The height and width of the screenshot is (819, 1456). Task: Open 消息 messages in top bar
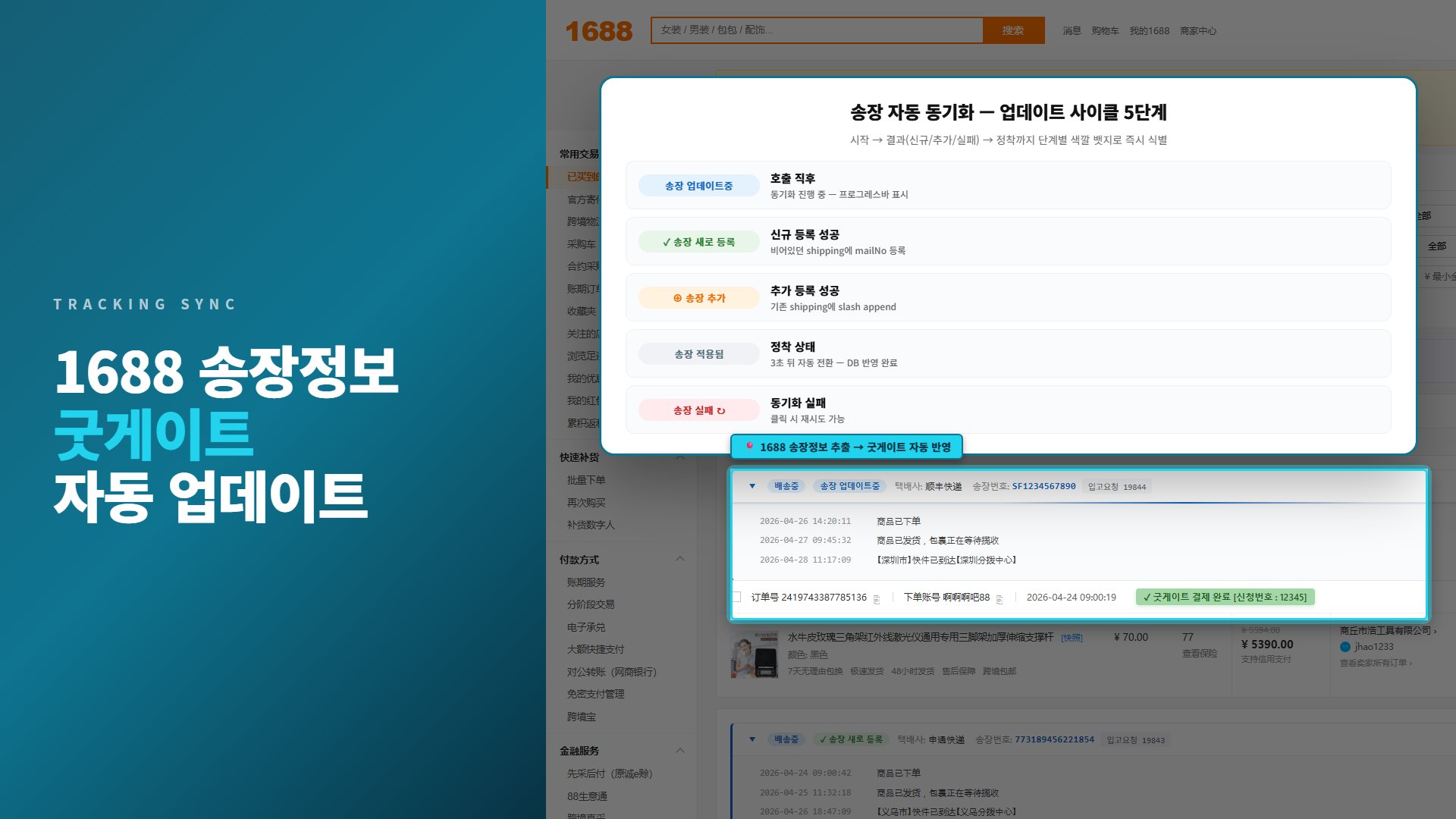pyautogui.click(x=1072, y=31)
